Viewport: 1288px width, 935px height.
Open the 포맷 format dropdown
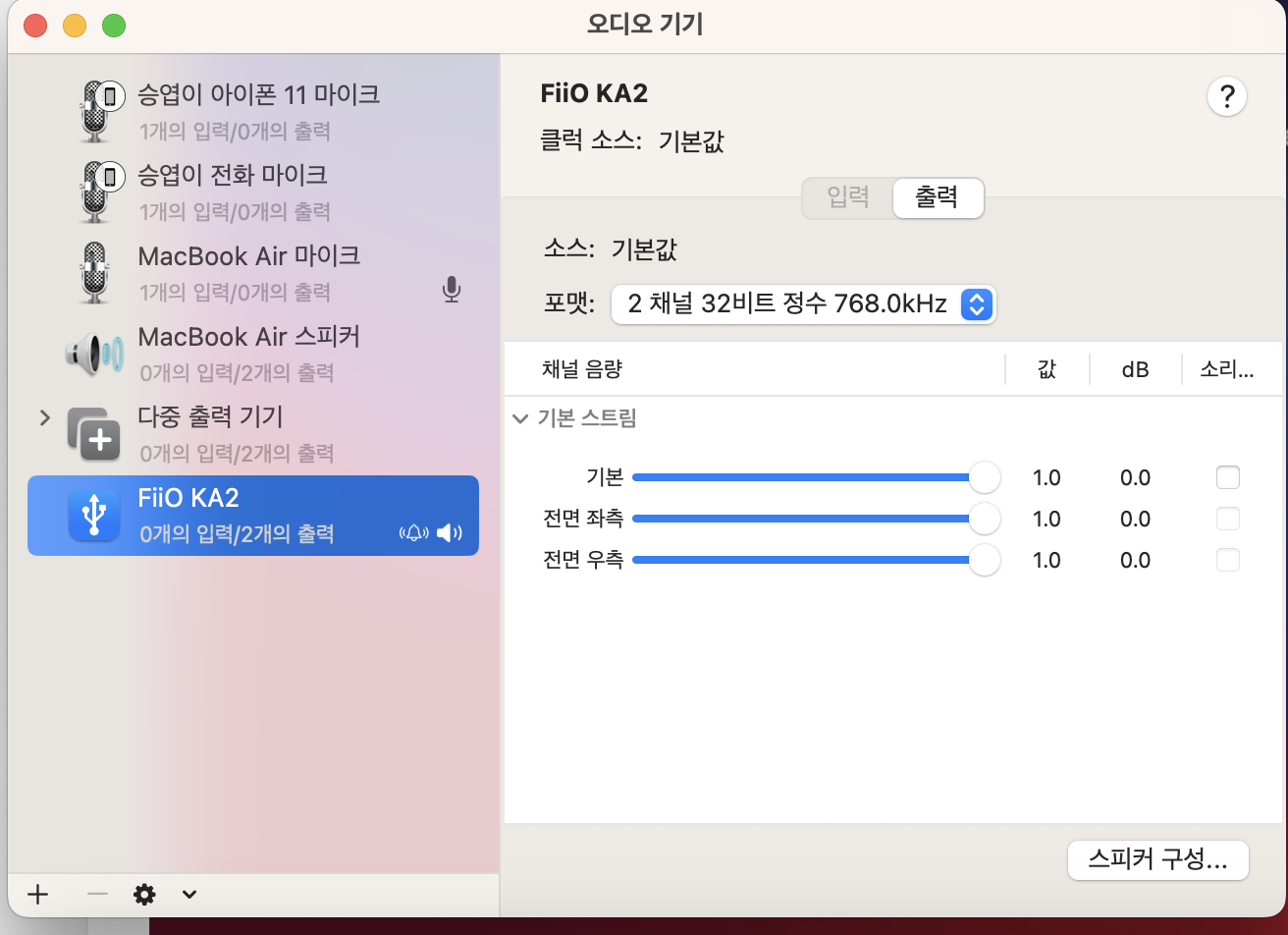point(803,304)
